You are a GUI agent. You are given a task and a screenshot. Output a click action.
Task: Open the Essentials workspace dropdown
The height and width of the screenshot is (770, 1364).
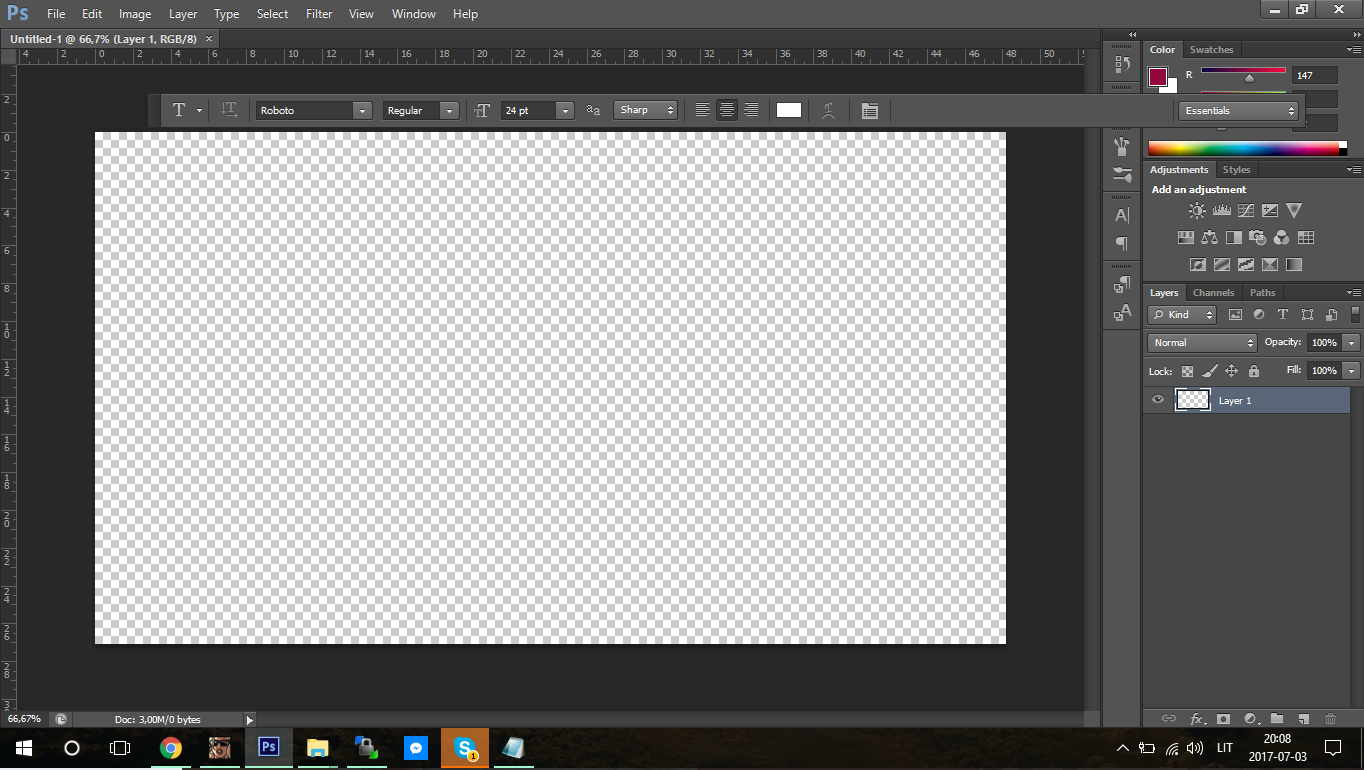click(x=1238, y=111)
